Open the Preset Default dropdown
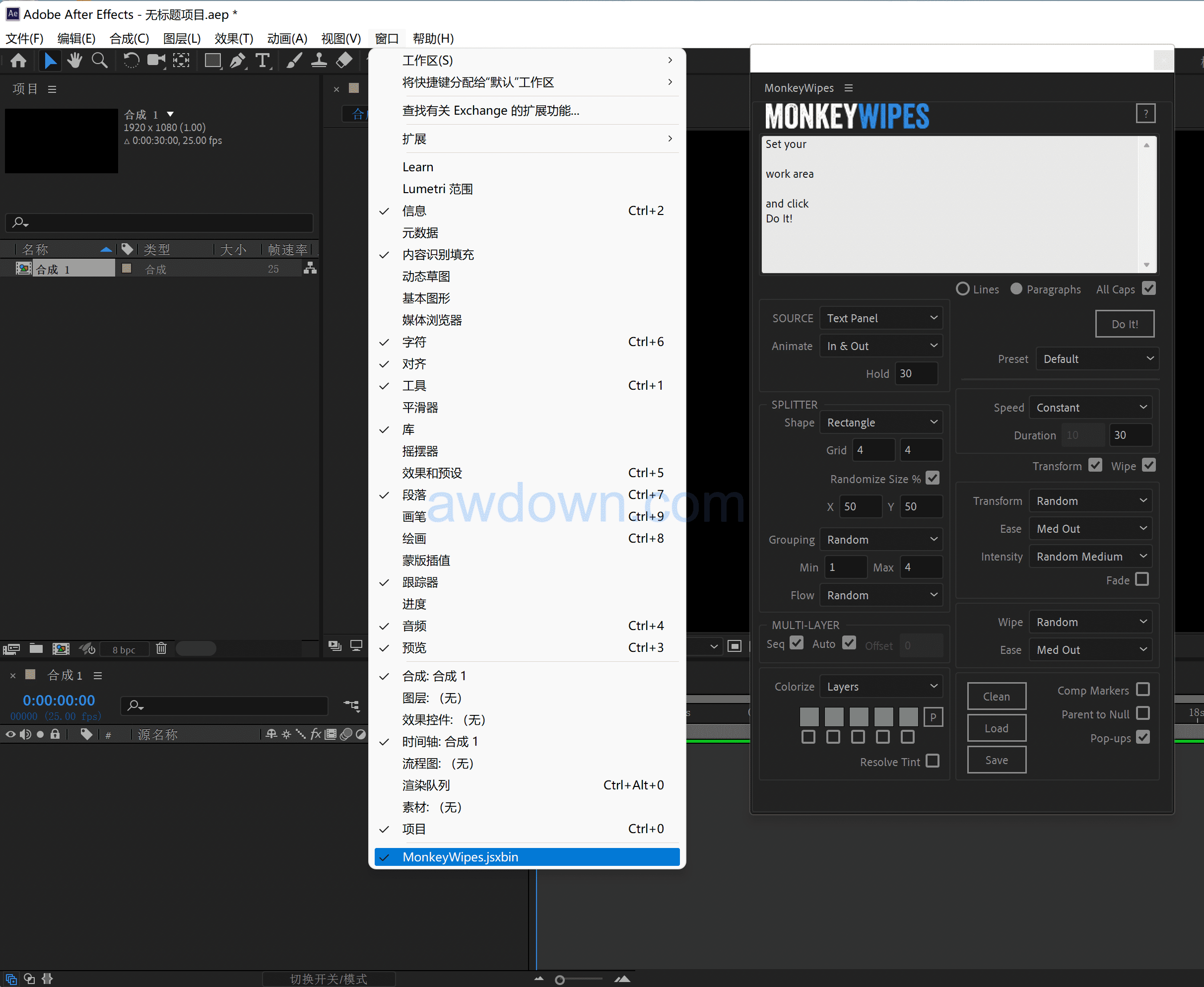The image size is (1204, 987). coord(1097,359)
